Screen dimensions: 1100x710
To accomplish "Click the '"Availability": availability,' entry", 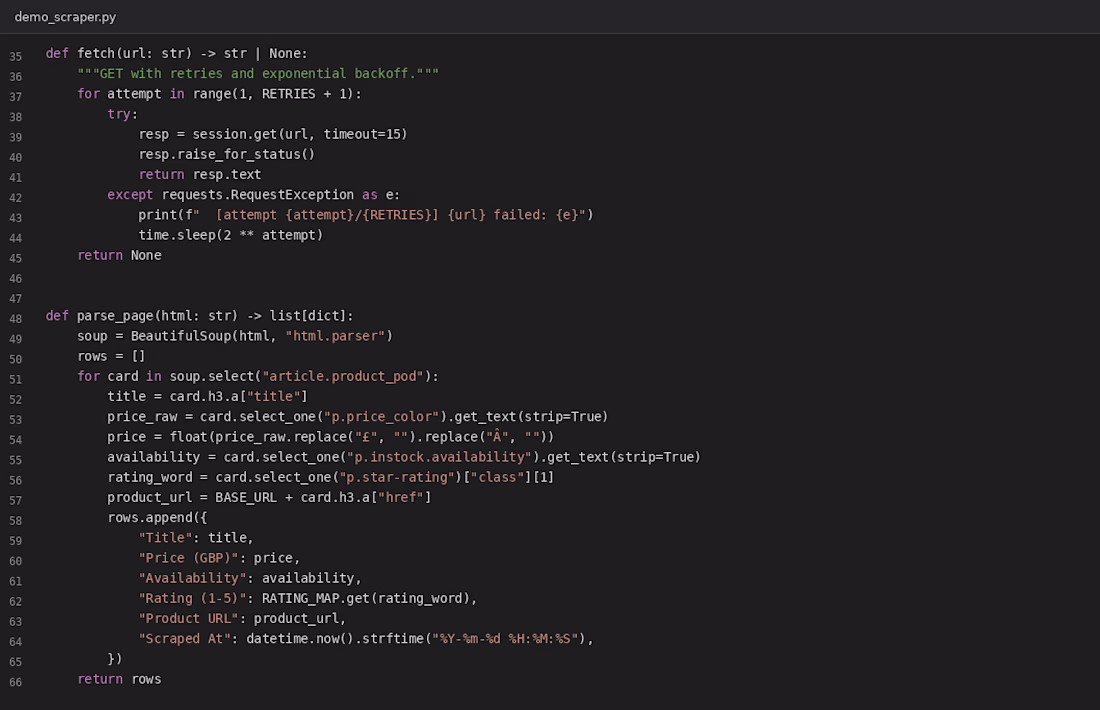I will pos(250,579).
